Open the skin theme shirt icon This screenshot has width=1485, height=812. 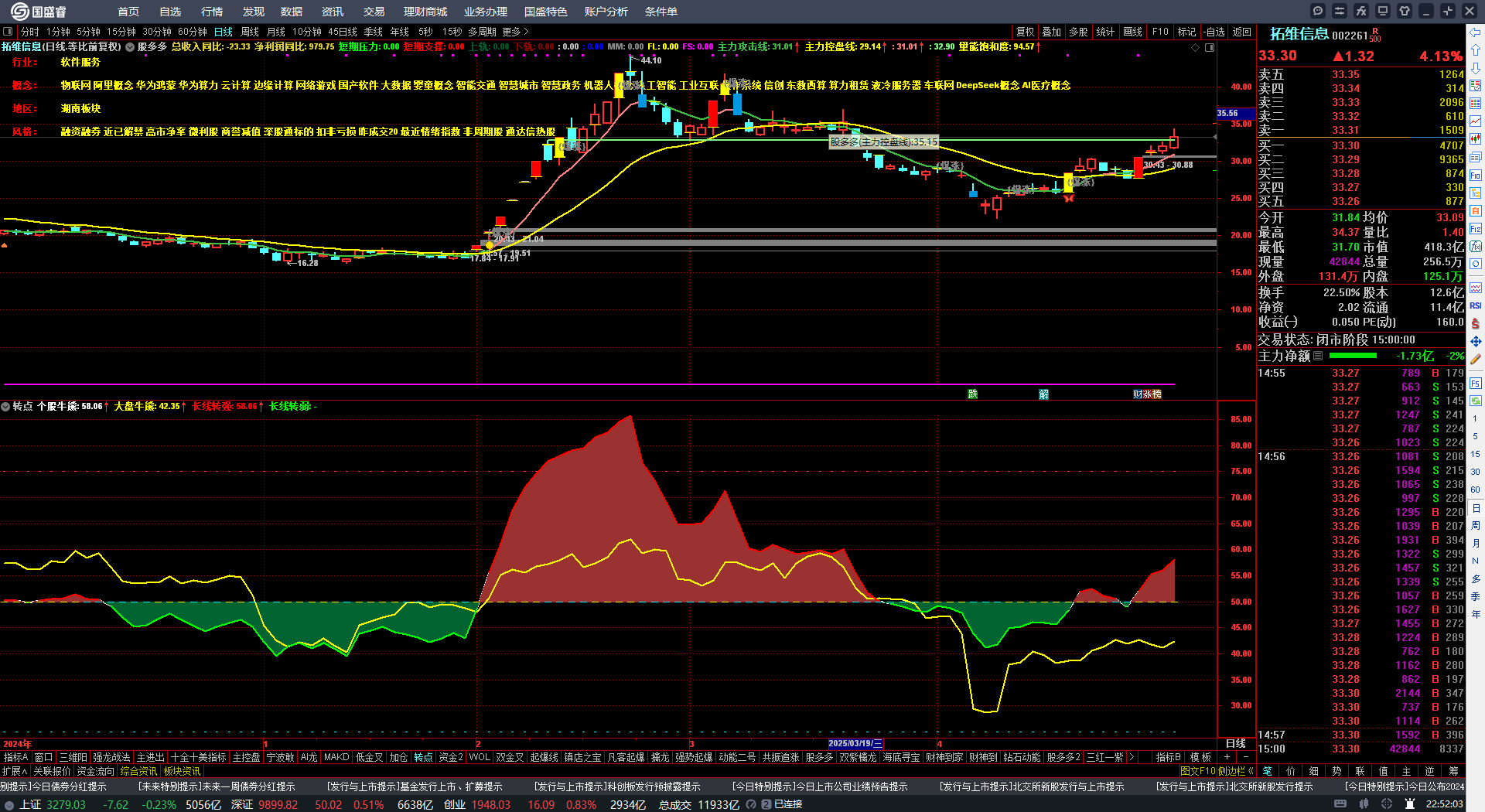pyautogui.click(x=1405, y=11)
